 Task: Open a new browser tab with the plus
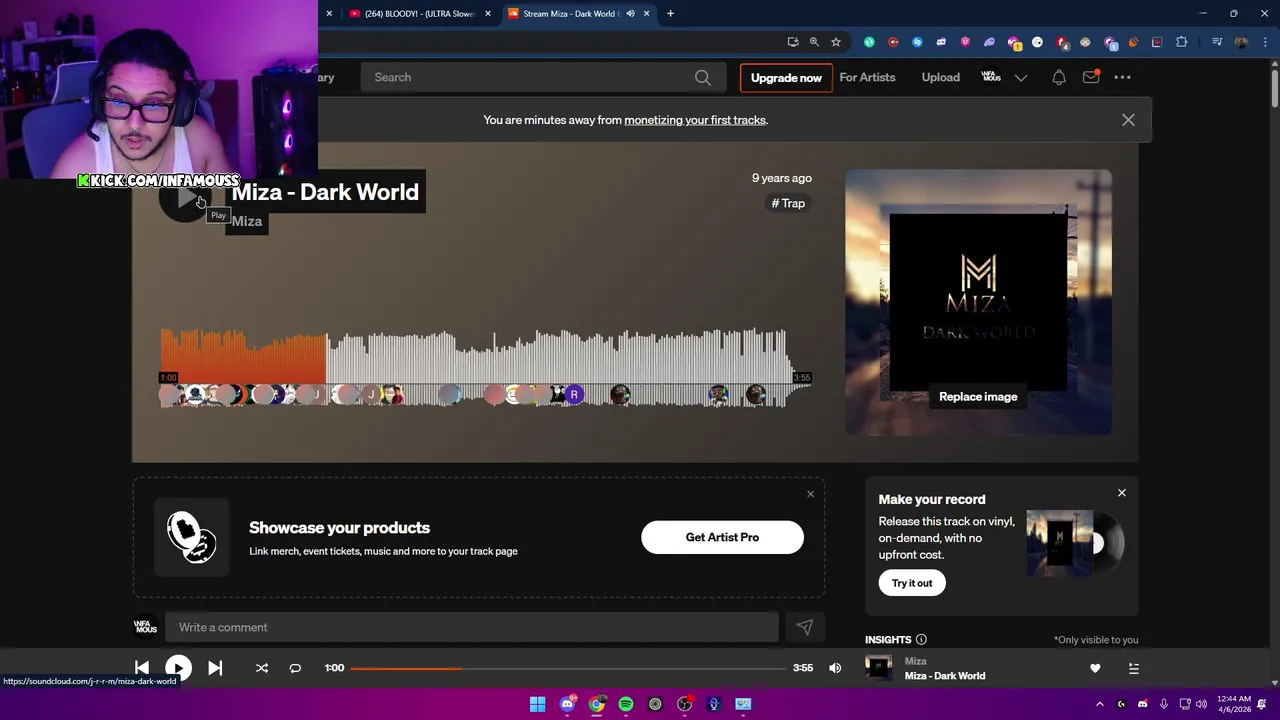[x=670, y=13]
